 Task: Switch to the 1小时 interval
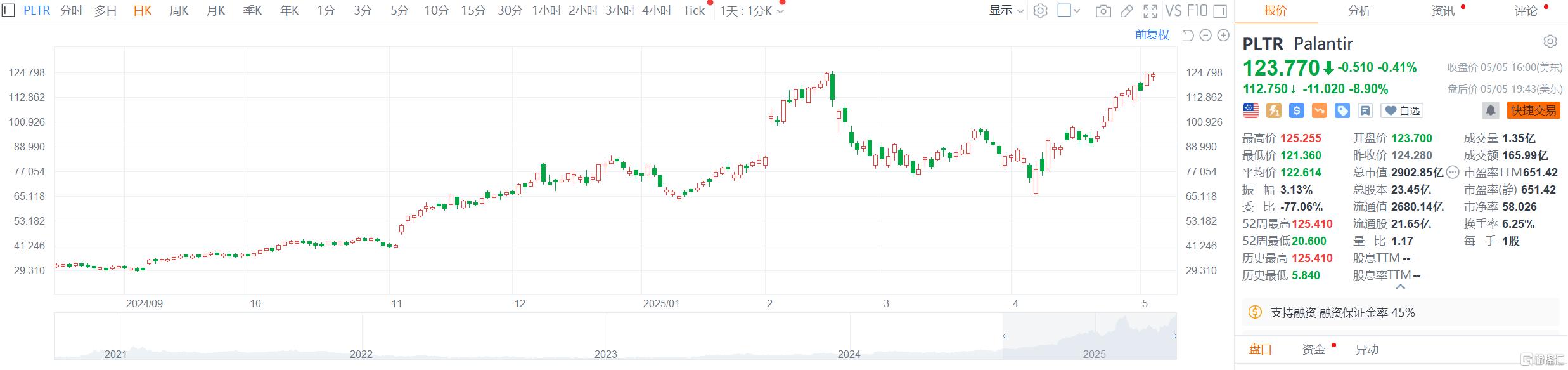pyautogui.click(x=547, y=11)
